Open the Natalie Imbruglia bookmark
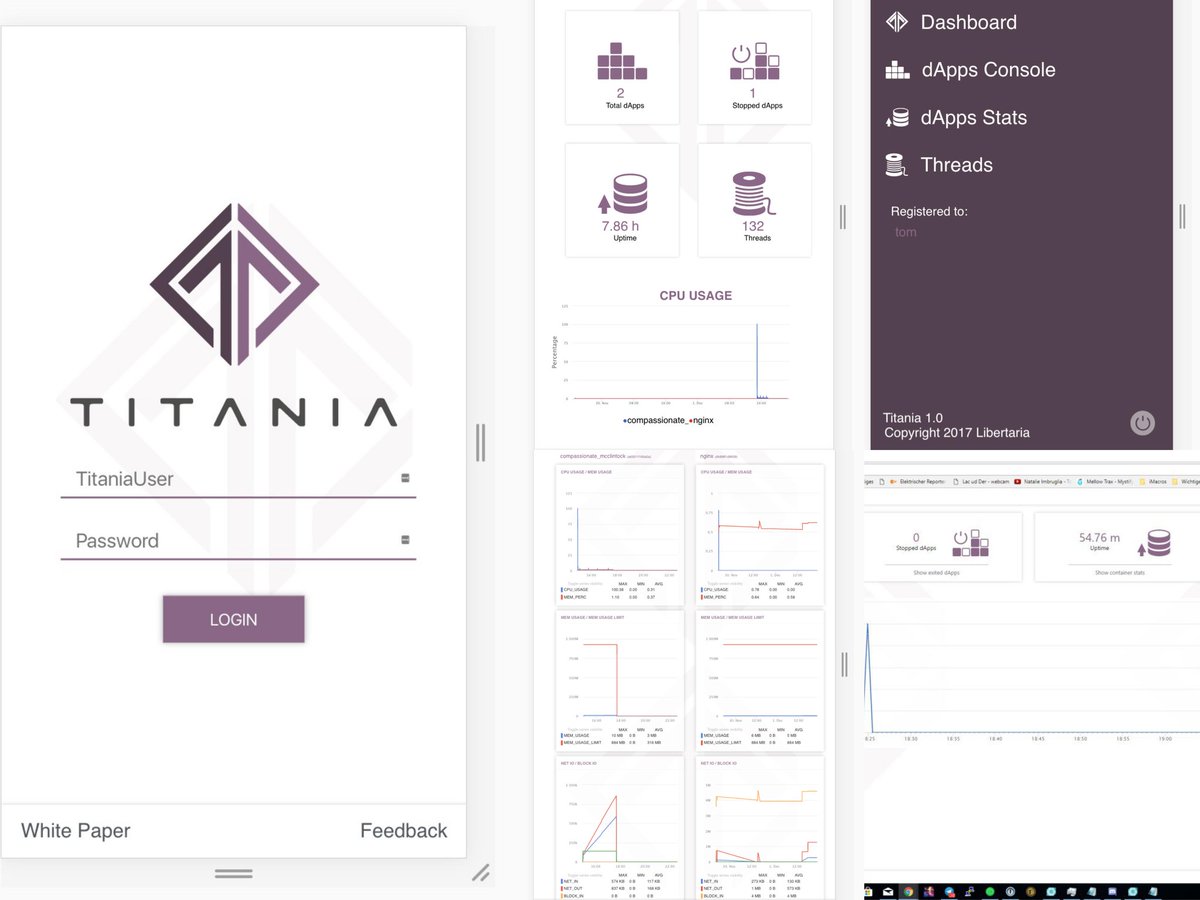Image resolution: width=1200 pixels, height=900 pixels. click(x=1042, y=481)
